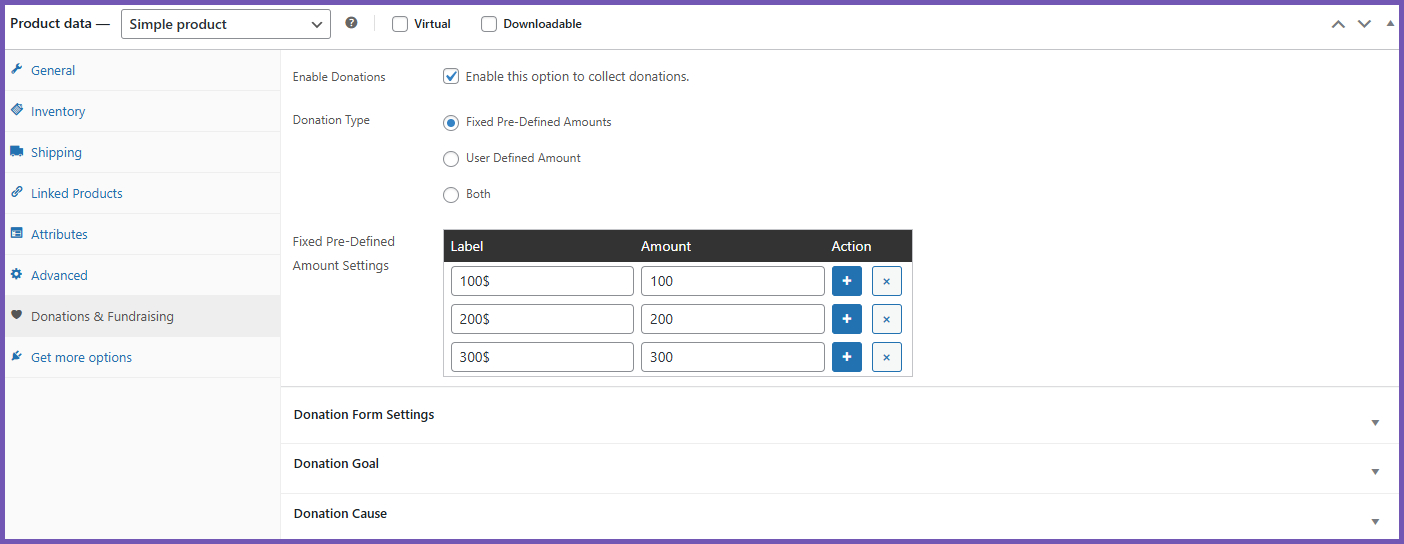Viewport: 1404px width, 544px height.
Task: Collapse Product data panel with triangle toggle
Action: [x=1389, y=23]
